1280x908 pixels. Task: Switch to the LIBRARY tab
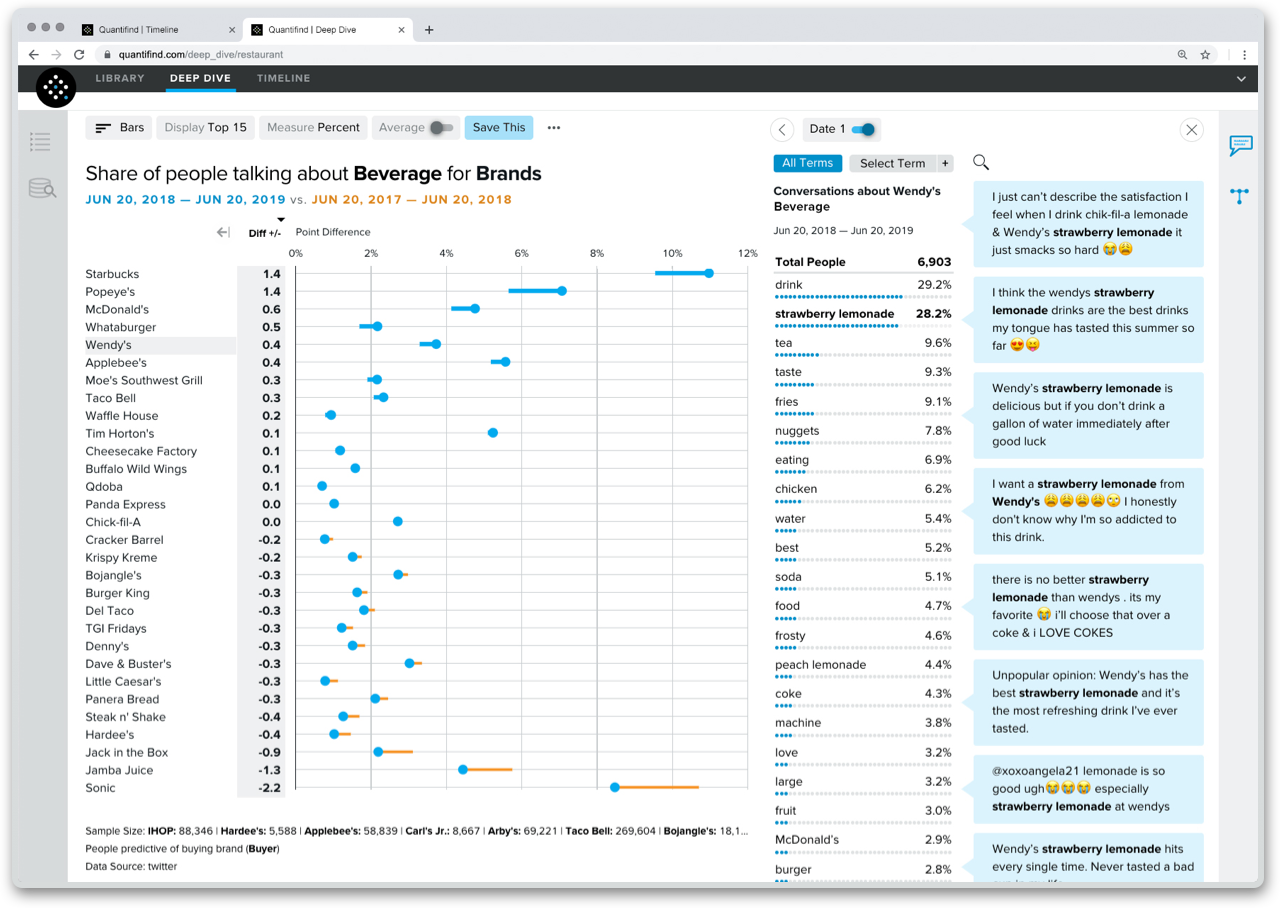119,78
